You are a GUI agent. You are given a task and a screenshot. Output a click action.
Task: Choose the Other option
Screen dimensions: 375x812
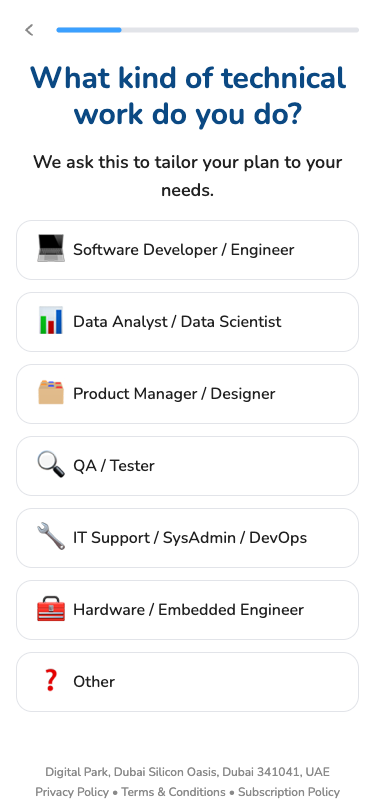(188, 682)
